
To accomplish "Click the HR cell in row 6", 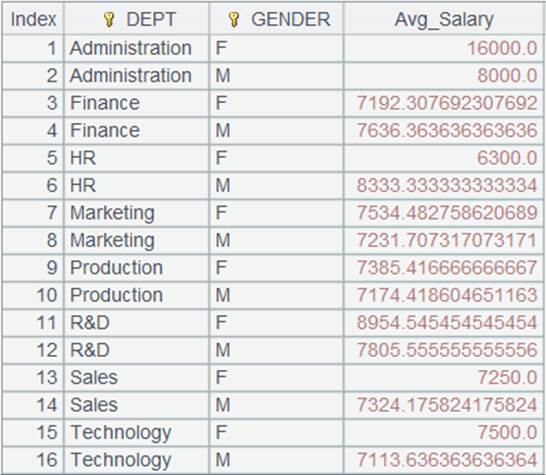I will coord(137,186).
